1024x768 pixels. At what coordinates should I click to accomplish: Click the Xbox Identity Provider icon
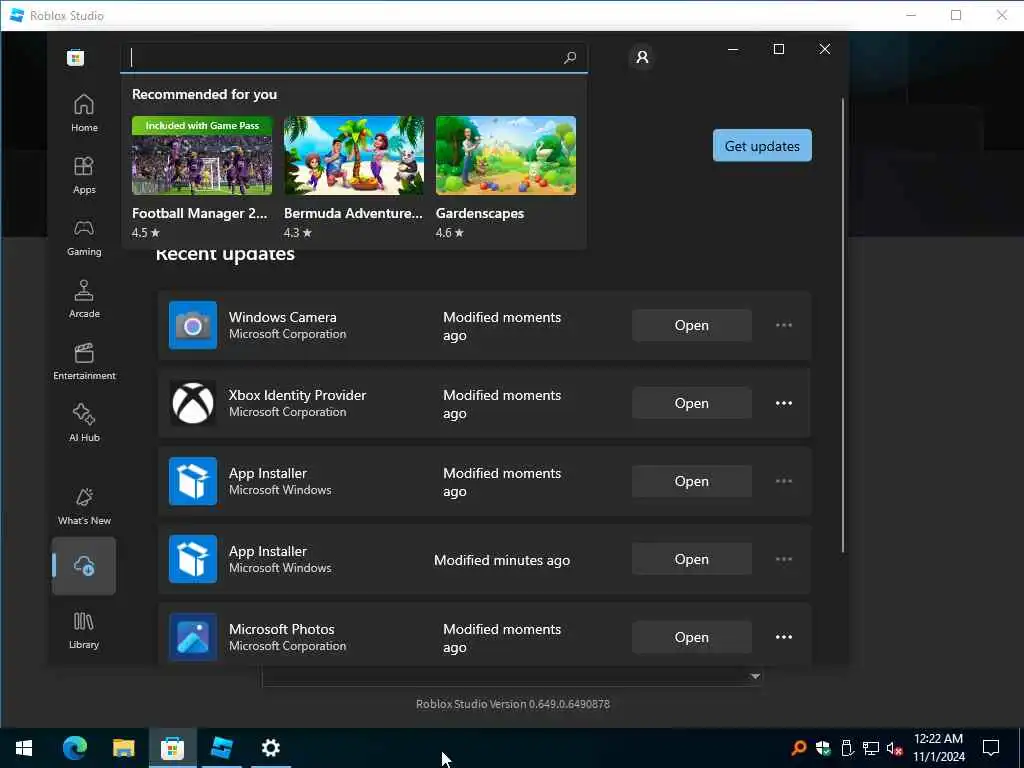(x=193, y=403)
